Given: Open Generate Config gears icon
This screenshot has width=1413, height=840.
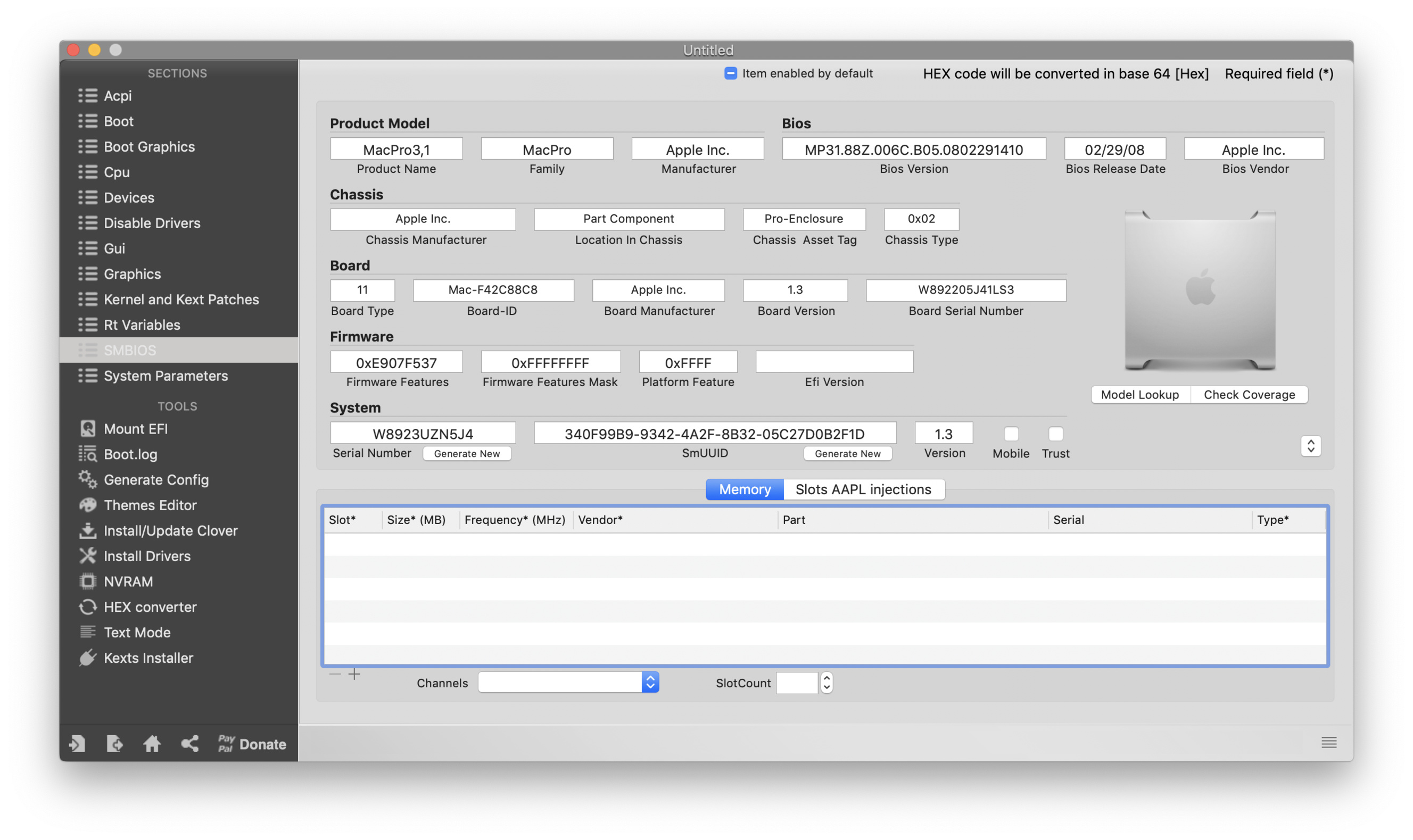Looking at the screenshot, I should [x=87, y=479].
